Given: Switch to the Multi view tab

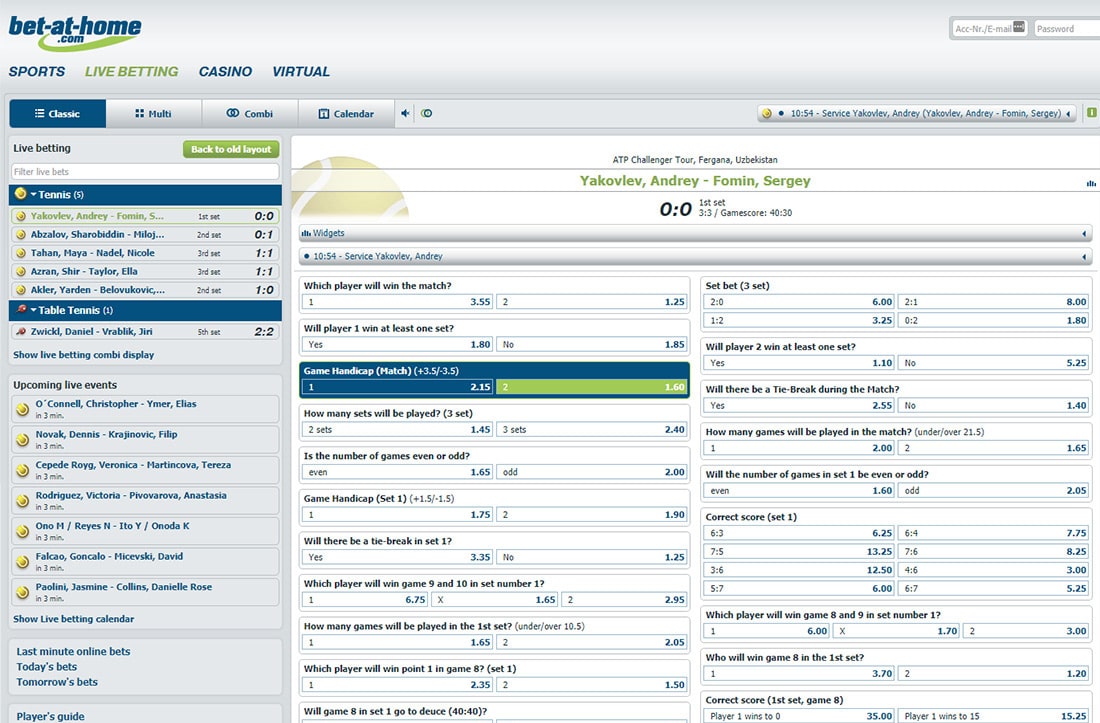Looking at the screenshot, I should 153,114.
